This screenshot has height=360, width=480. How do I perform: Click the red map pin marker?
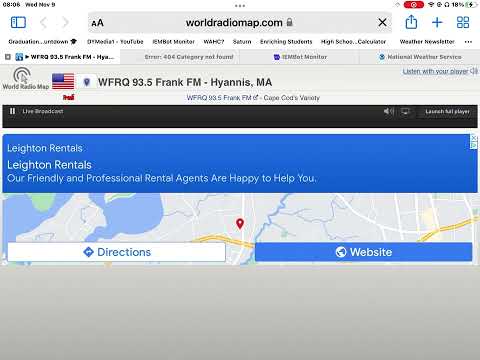point(240,223)
